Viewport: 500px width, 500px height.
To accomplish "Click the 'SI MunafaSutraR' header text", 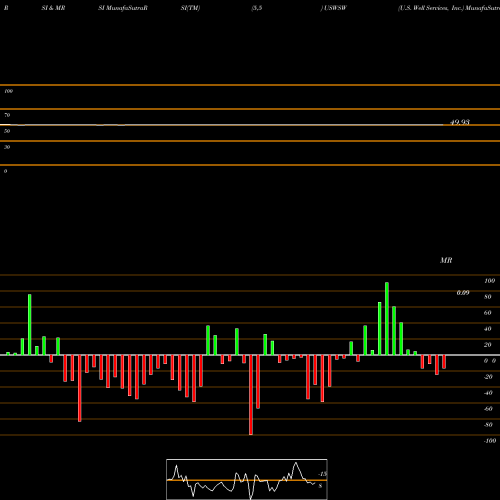I will (x=123, y=8).
